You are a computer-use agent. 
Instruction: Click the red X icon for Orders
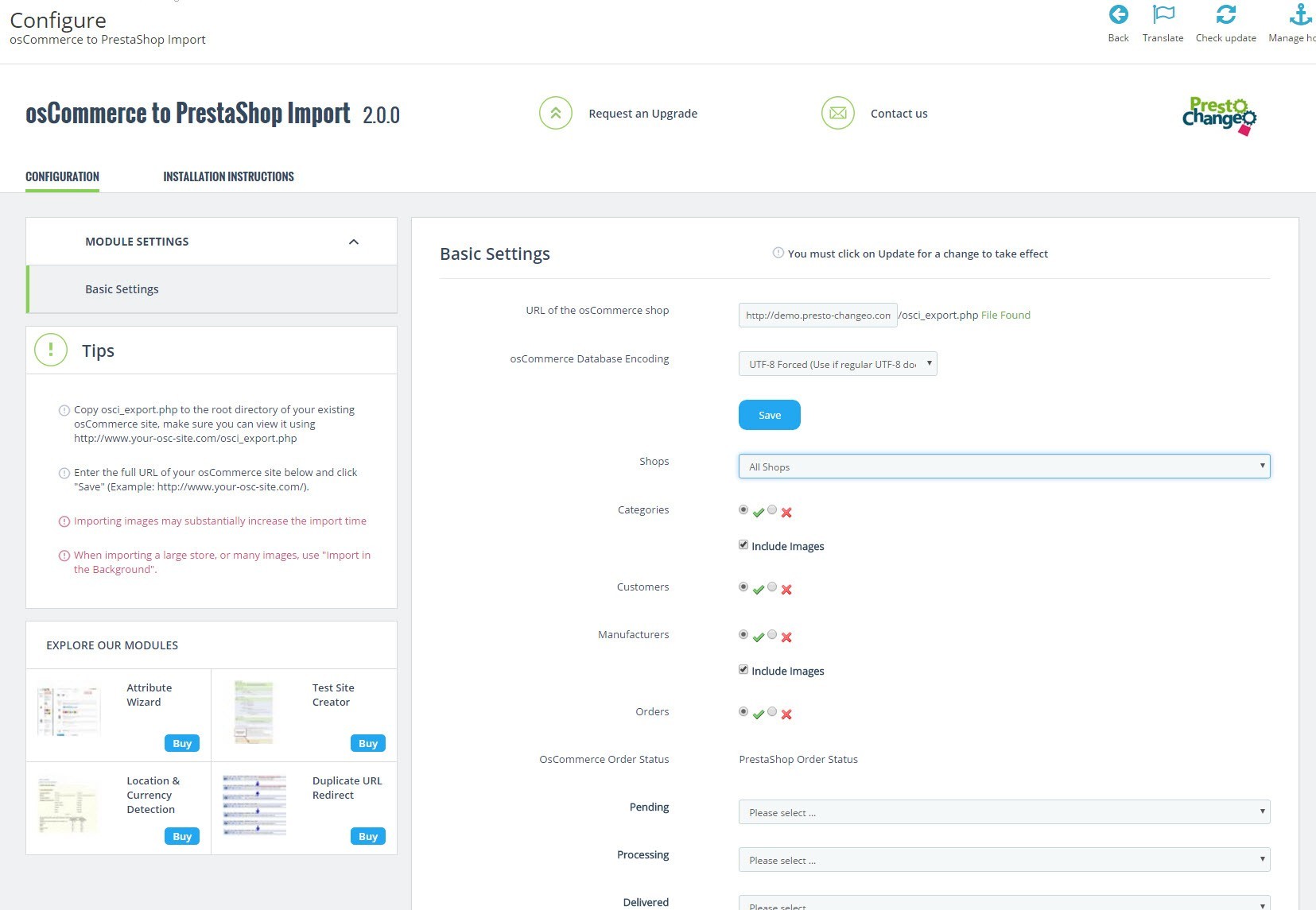point(786,714)
